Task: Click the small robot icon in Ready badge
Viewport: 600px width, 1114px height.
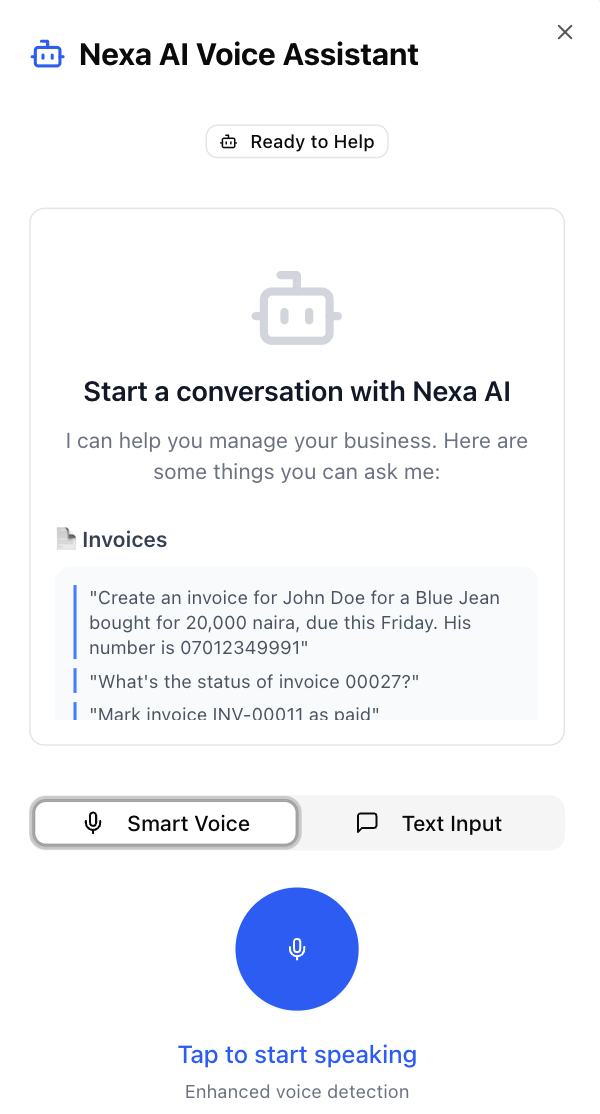Action: [x=229, y=142]
